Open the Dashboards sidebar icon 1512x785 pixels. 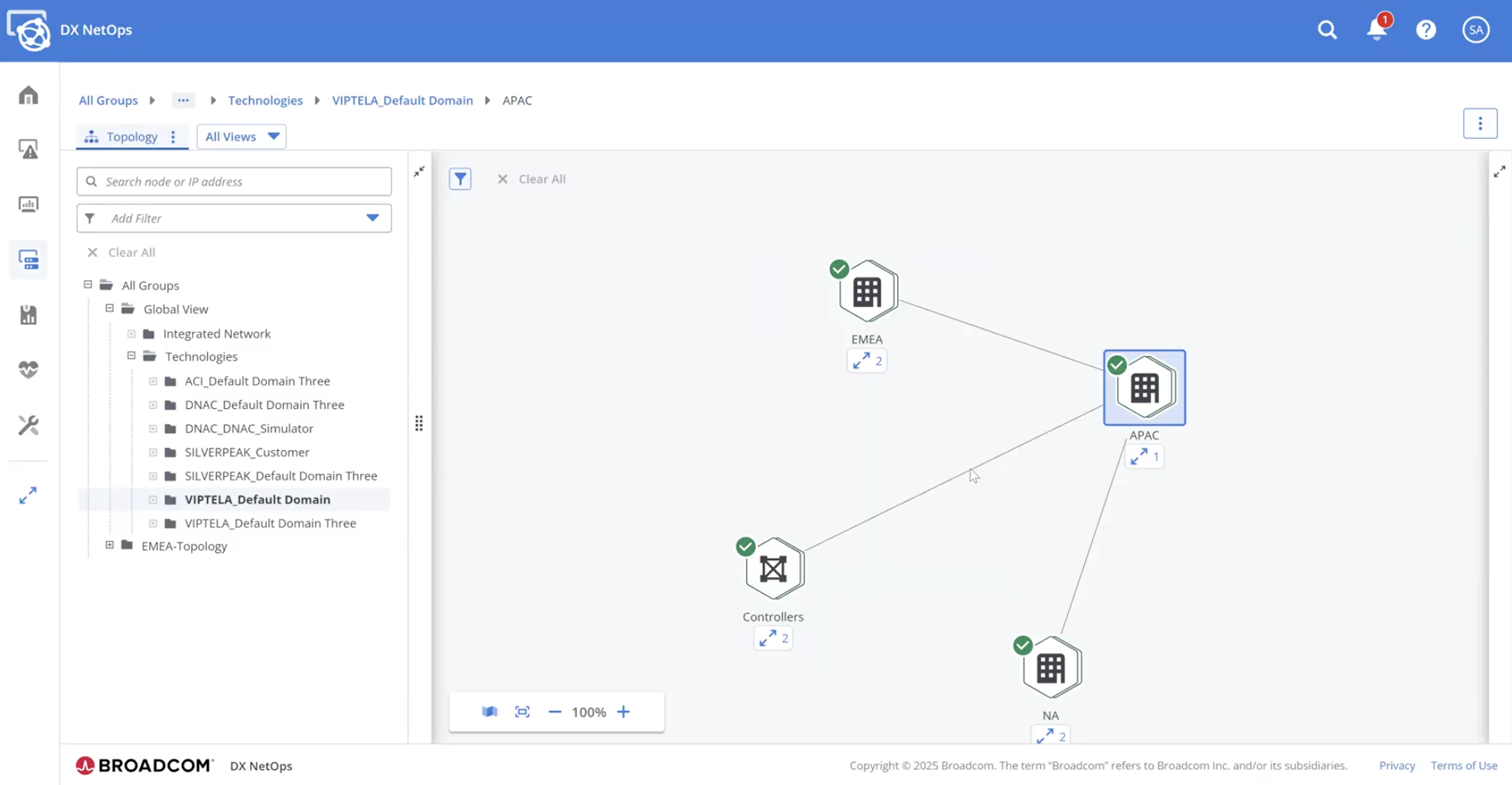point(28,204)
